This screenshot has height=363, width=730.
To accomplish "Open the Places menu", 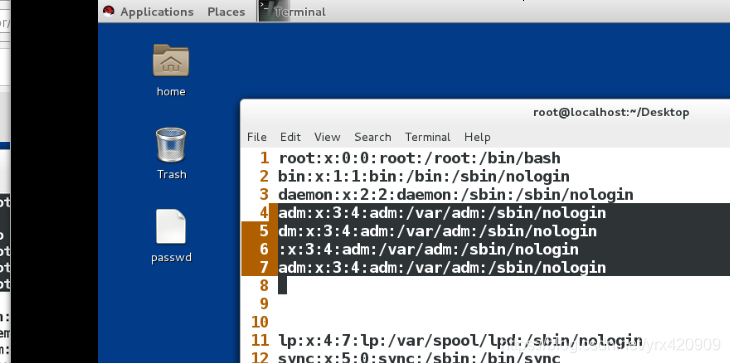I will point(226,12).
